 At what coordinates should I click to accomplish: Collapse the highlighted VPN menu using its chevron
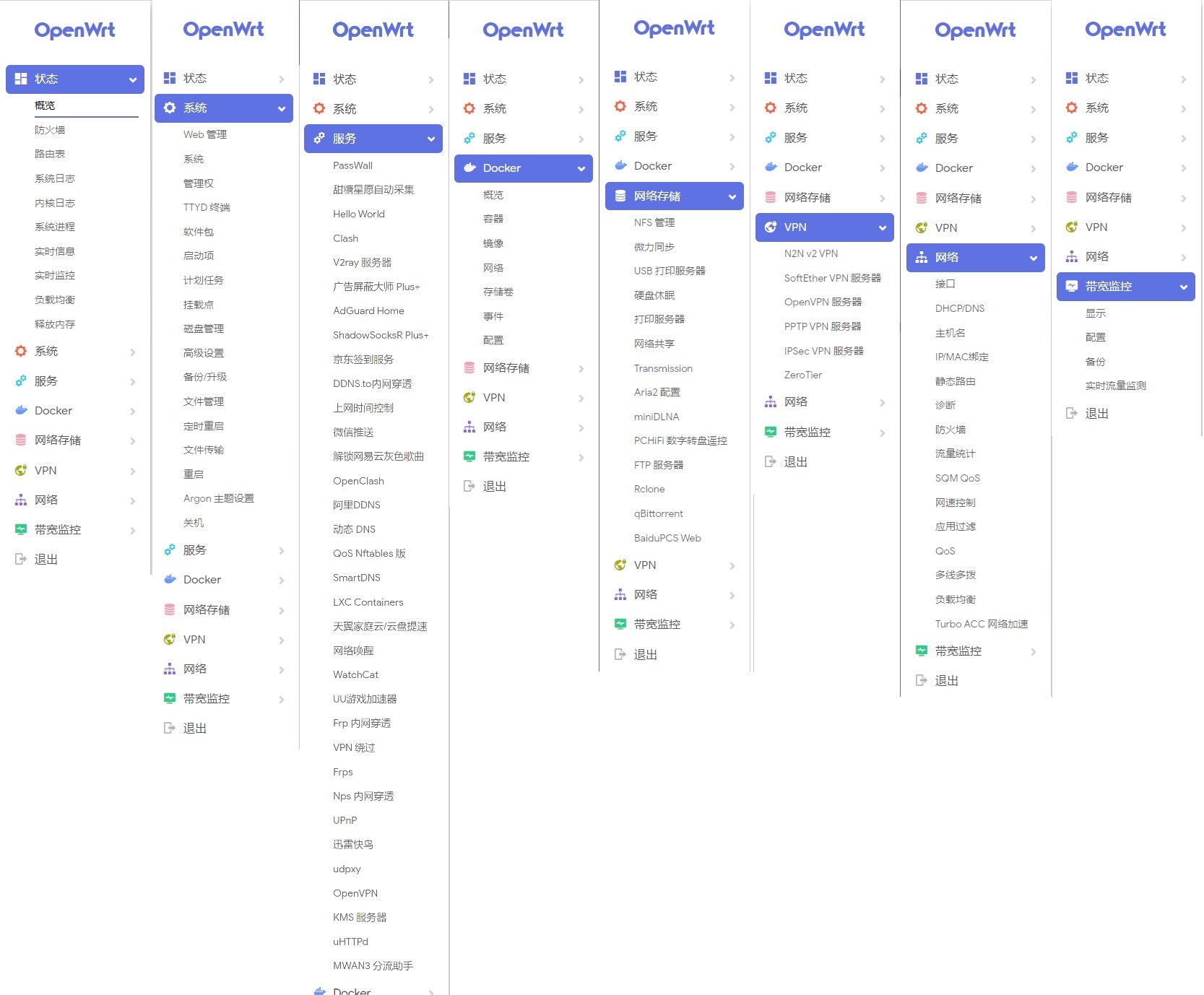[x=882, y=227]
